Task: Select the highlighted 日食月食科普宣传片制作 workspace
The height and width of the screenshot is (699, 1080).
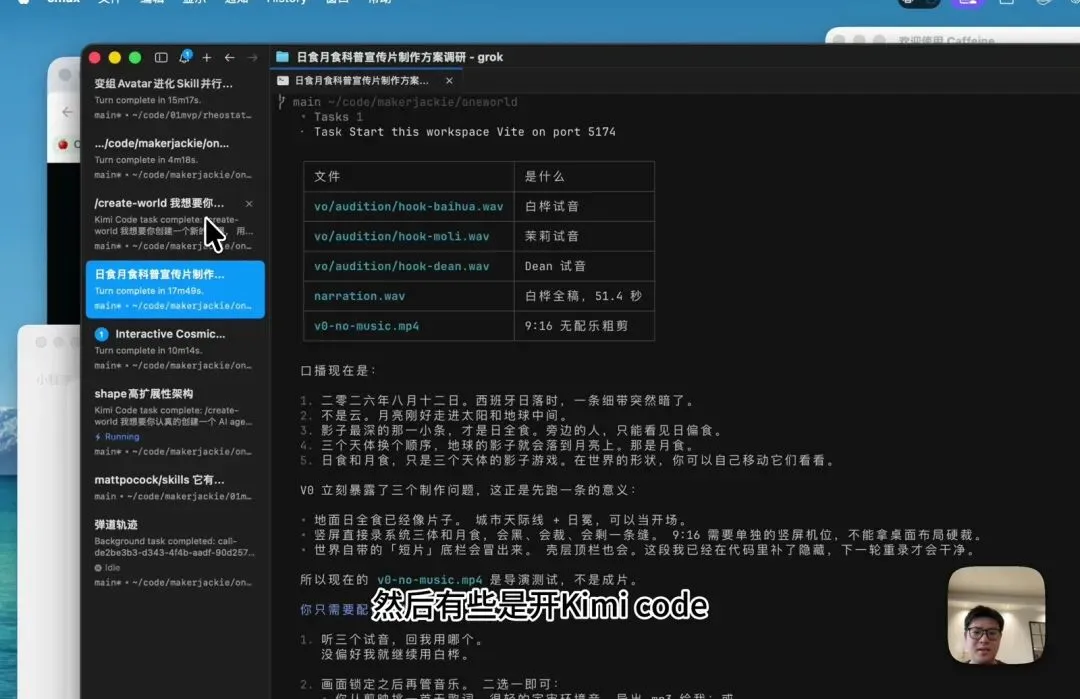Action: point(175,289)
